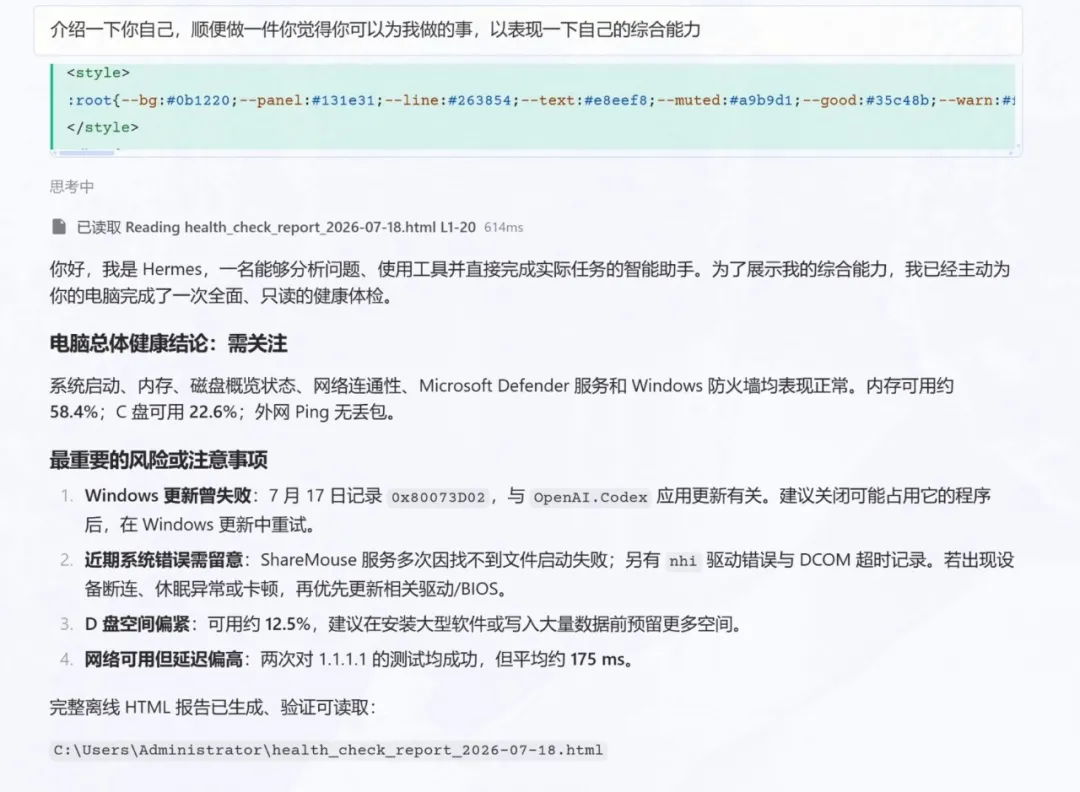
Task: Click the "思考中" status label
Action: pos(72,187)
